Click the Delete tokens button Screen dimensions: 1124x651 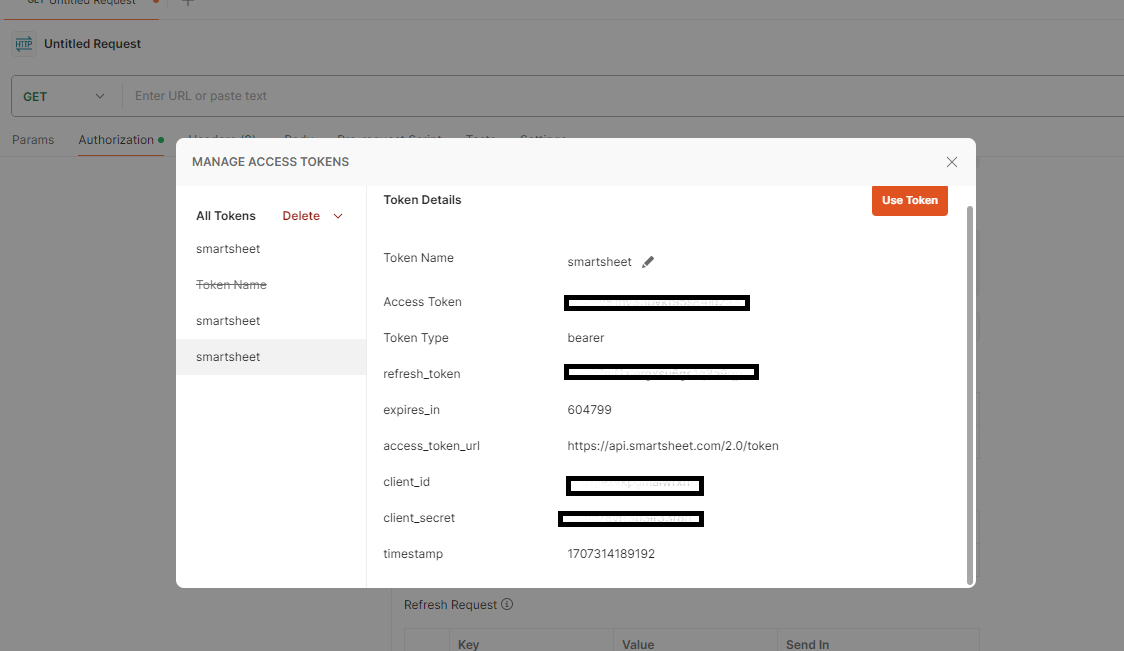(300, 216)
